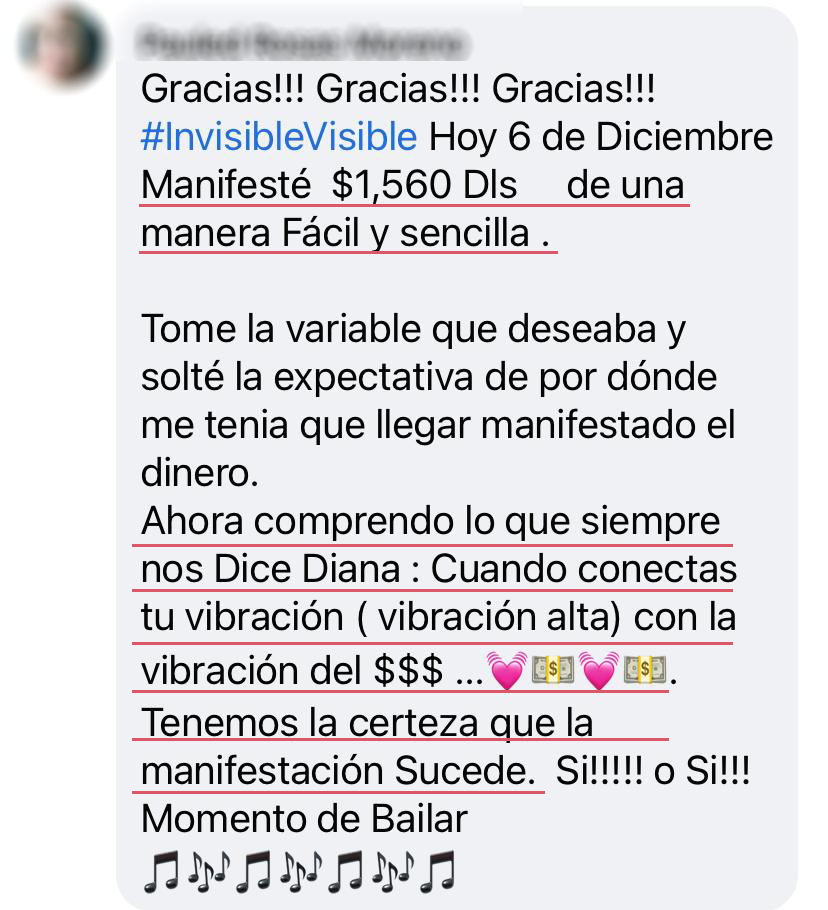Click the first pink heart emoji
828x910 pixels.
pyautogui.click(x=507, y=670)
